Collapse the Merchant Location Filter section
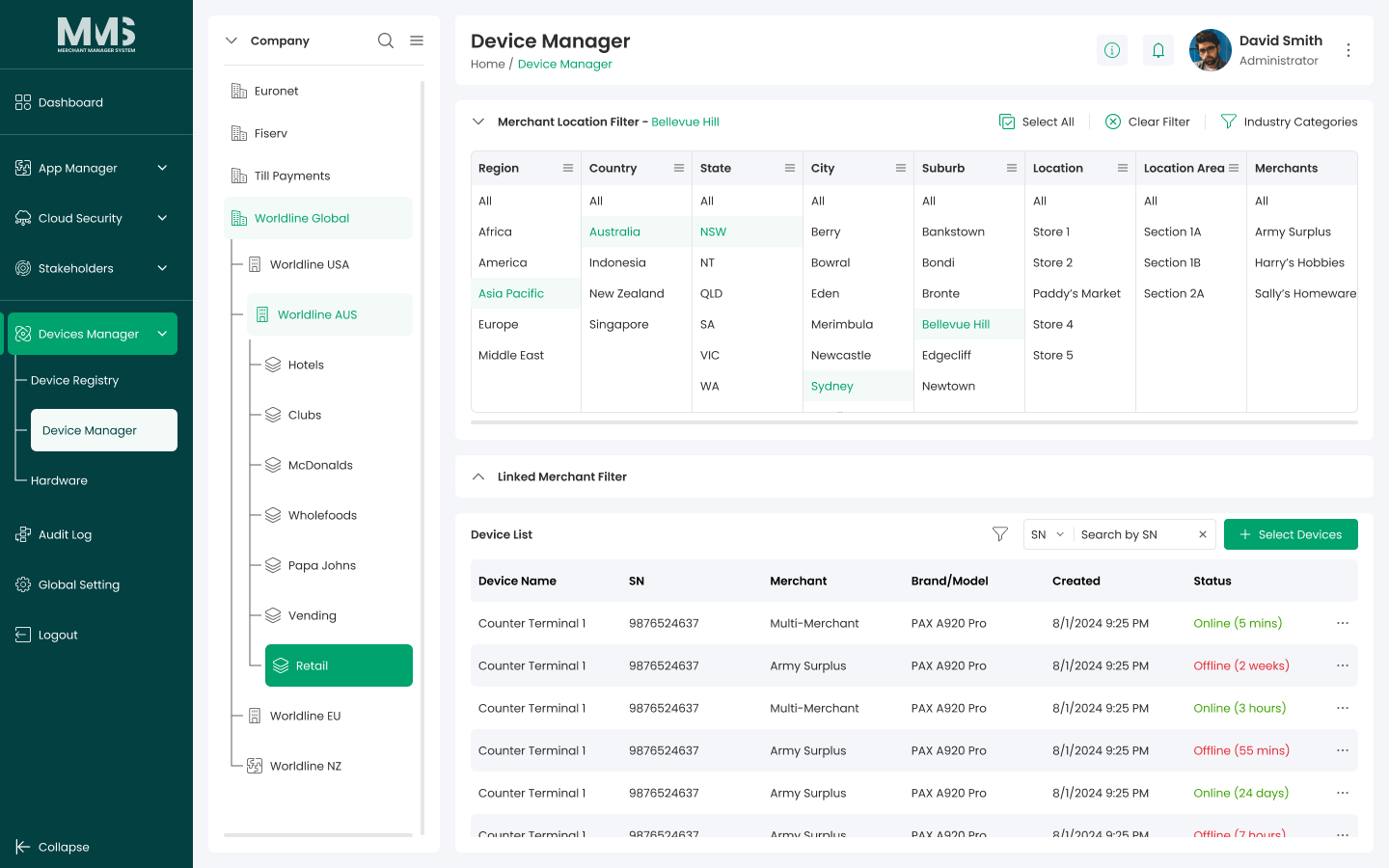 [x=477, y=122]
